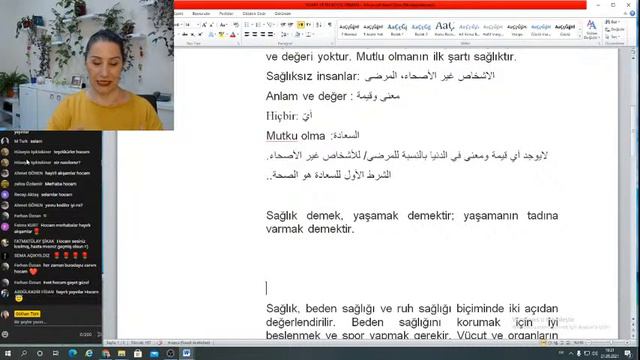Open Mail app from taskbar
Screen dimensions: 640x360
pyautogui.click(x=154, y=353)
